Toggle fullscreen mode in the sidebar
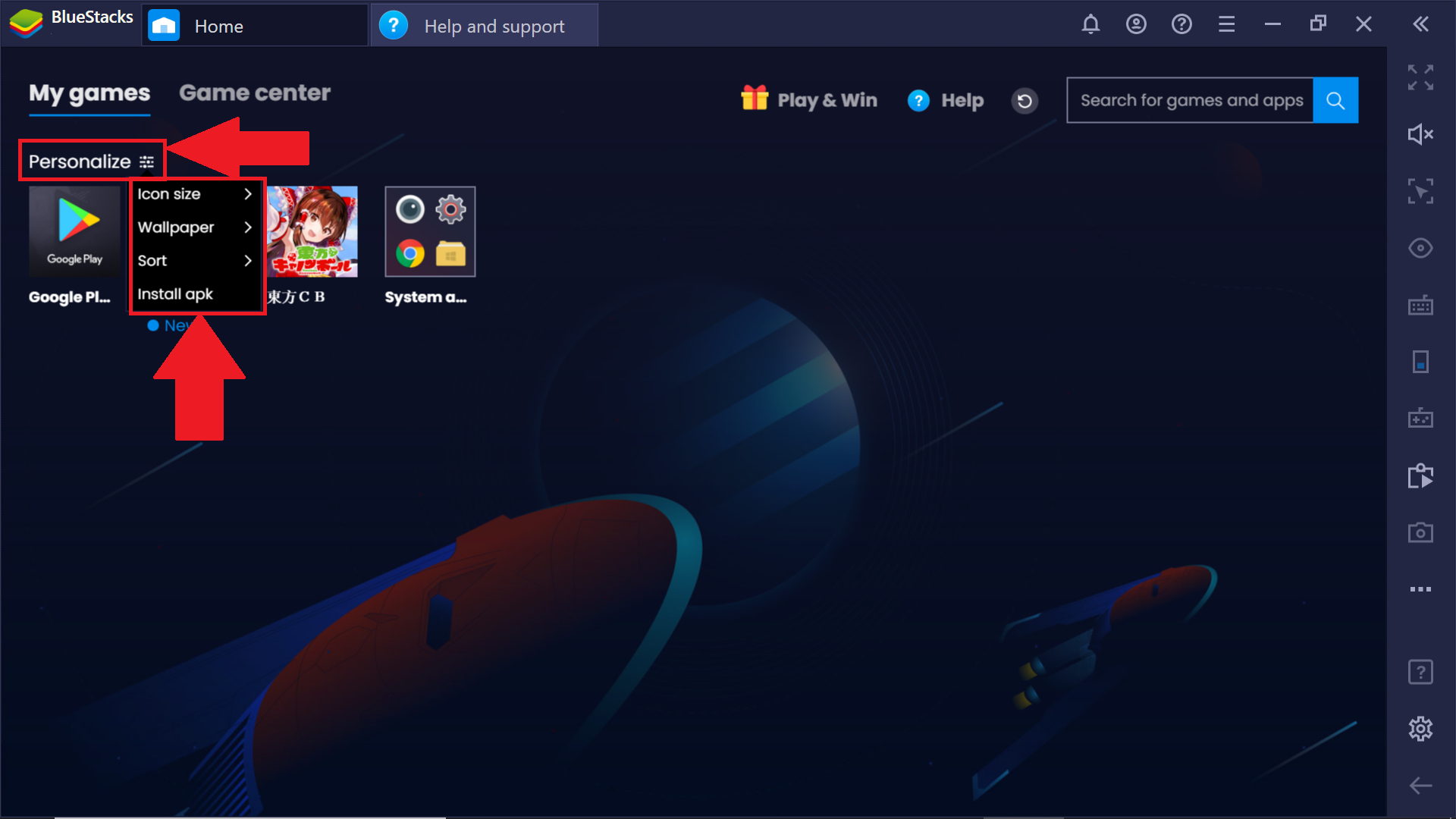 click(x=1420, y=77)
